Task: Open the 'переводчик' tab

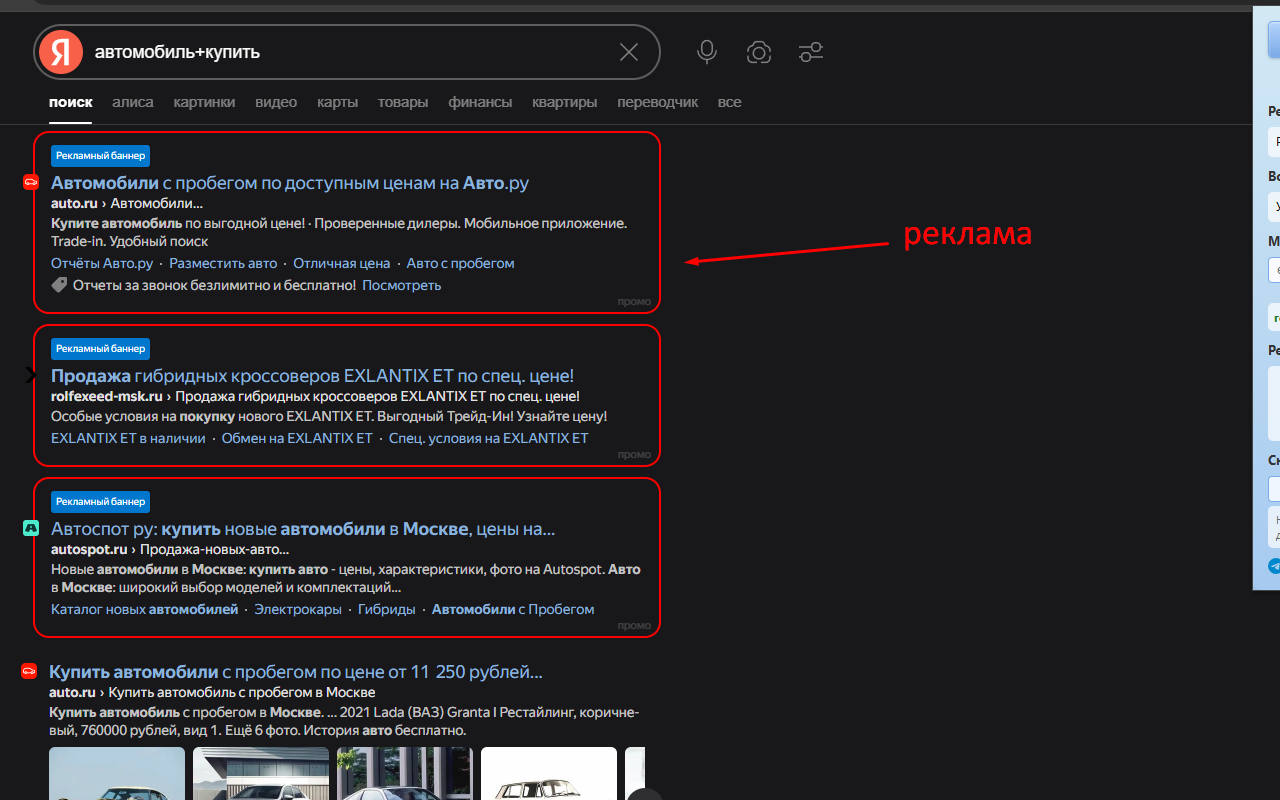Action: (x=658, y=102)
